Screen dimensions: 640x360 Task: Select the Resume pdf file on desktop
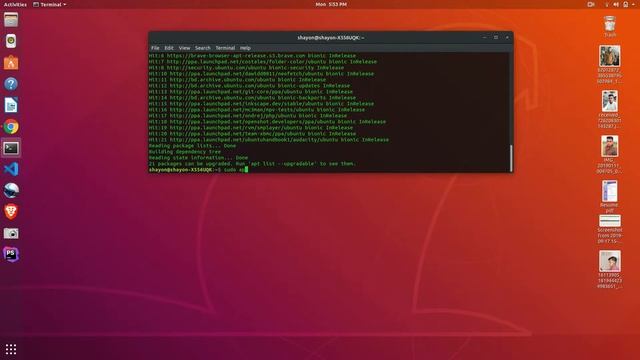point(610,196)
